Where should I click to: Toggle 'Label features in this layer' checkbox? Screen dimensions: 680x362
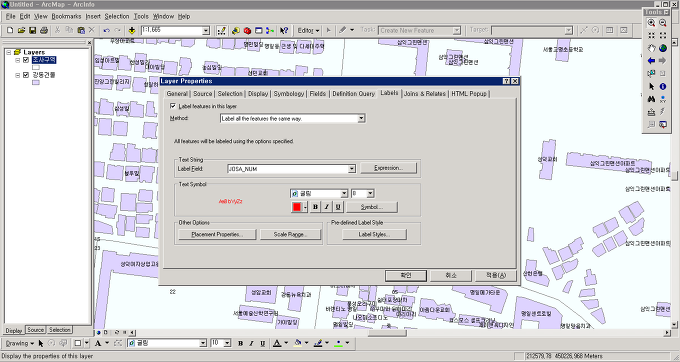(173, 106)
